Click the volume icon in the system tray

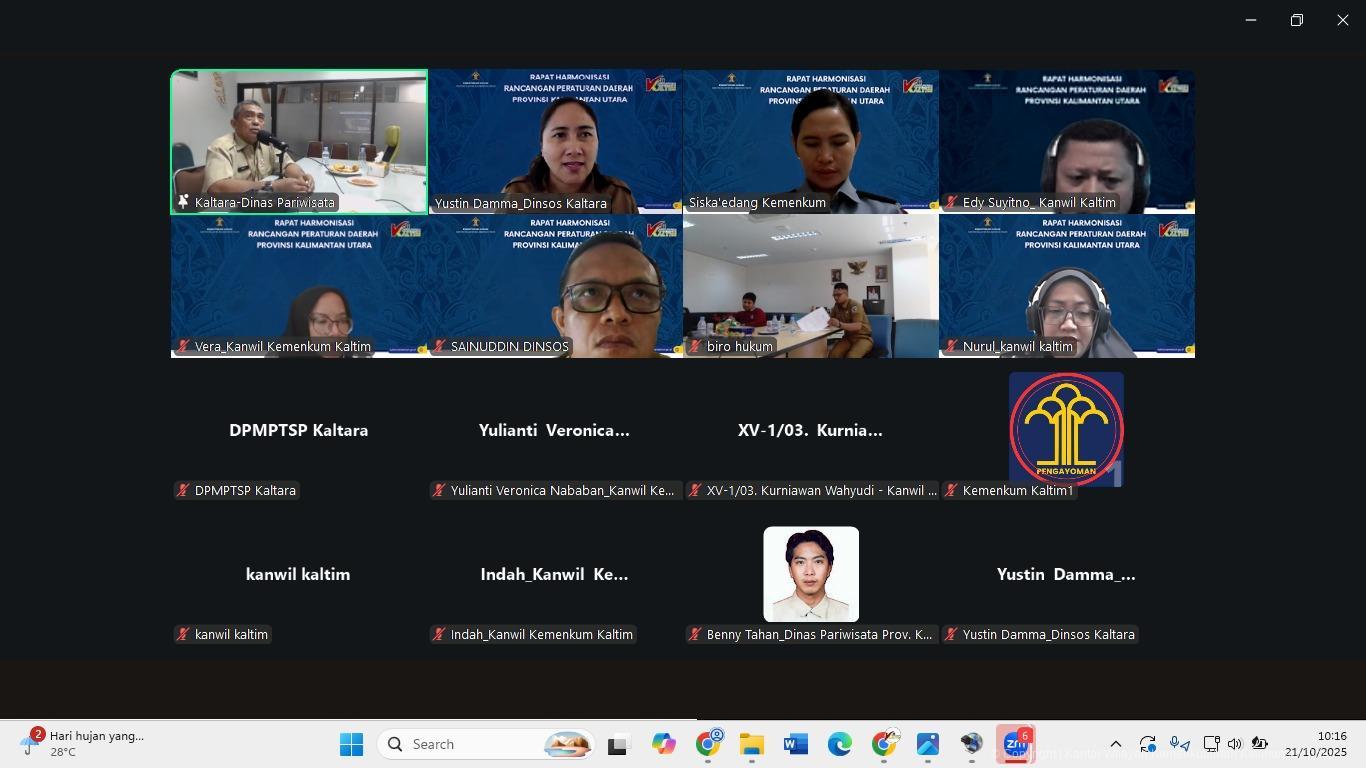tap(1234, 744)
